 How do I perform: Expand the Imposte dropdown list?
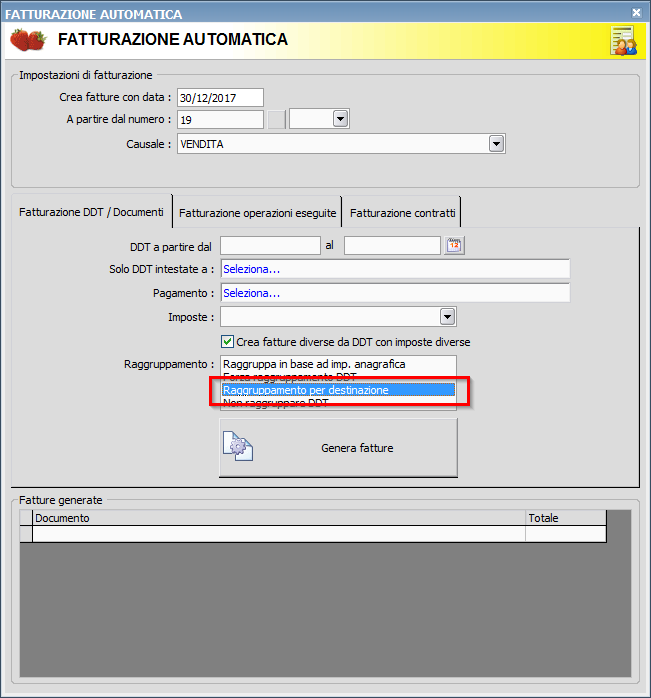pos(447,317)
